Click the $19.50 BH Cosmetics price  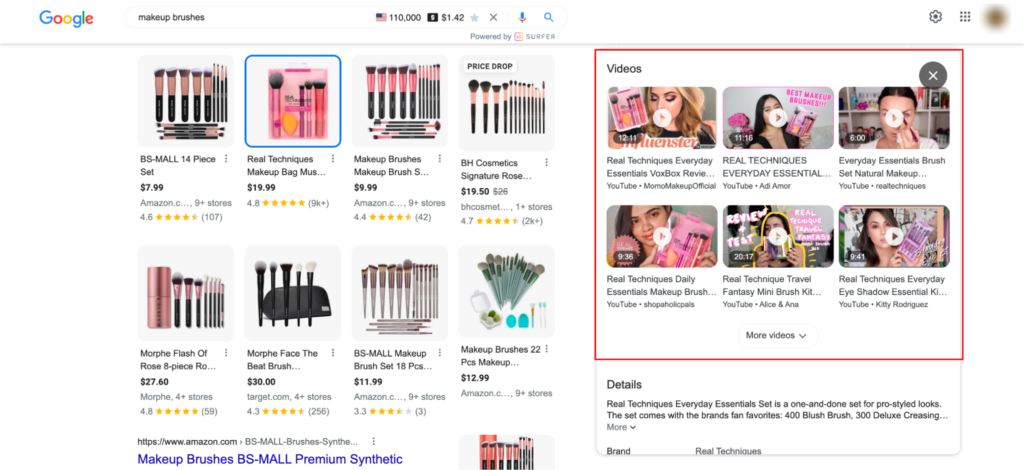click(475, 191)
